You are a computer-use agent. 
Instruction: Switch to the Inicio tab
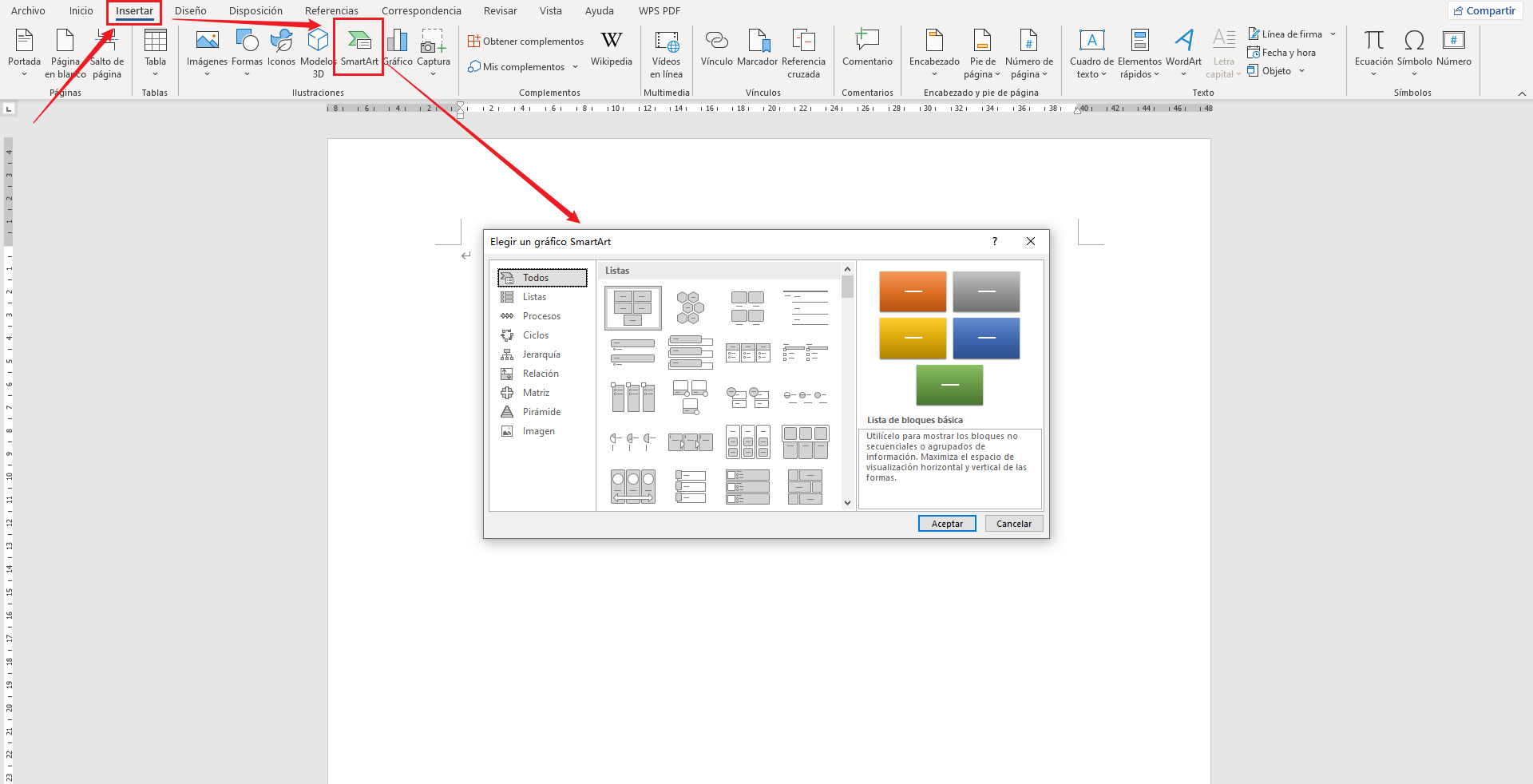pyautogui.click(x=81, y=11)
